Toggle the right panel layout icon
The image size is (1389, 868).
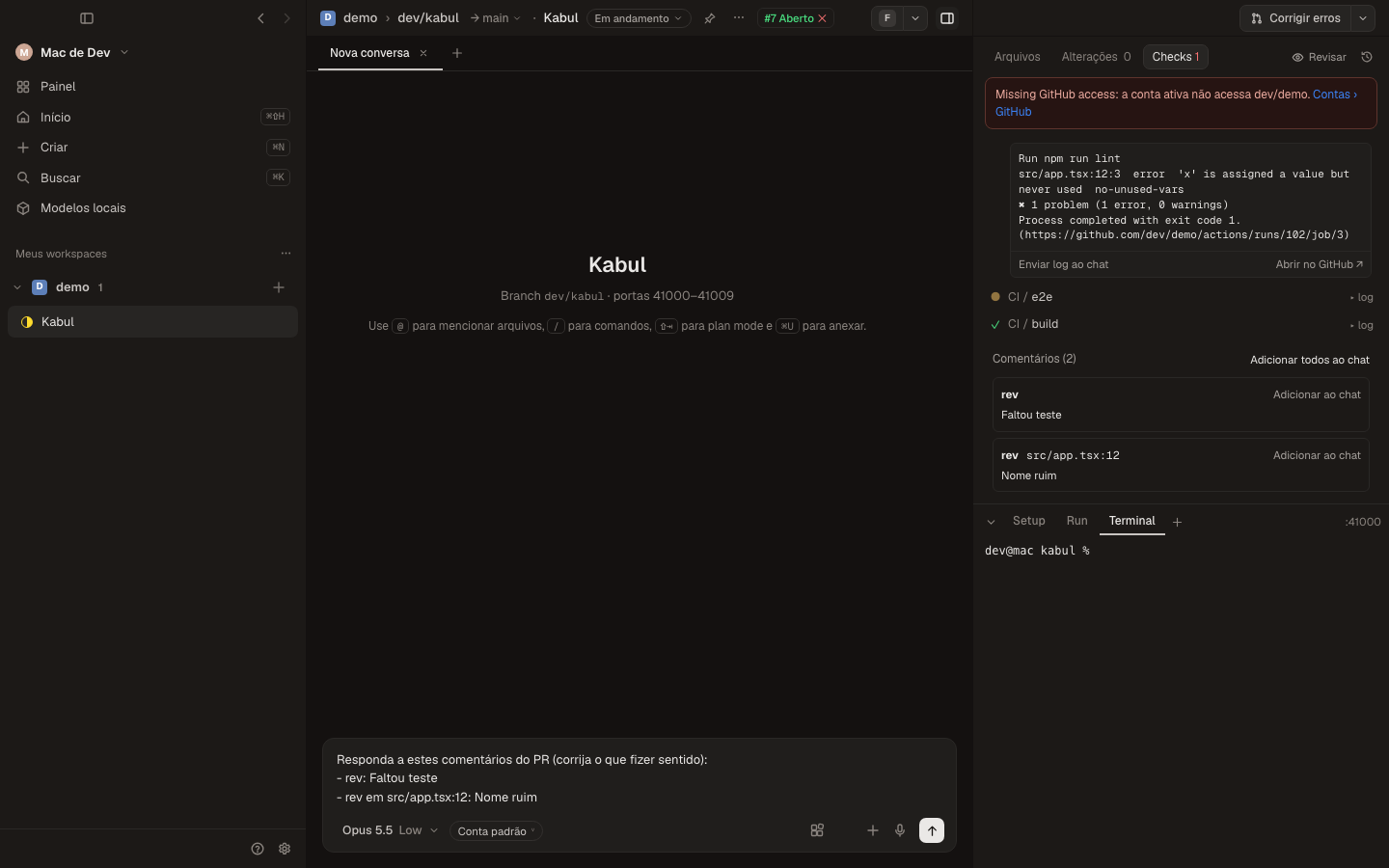pyautogui.click(x=947, y=18)
